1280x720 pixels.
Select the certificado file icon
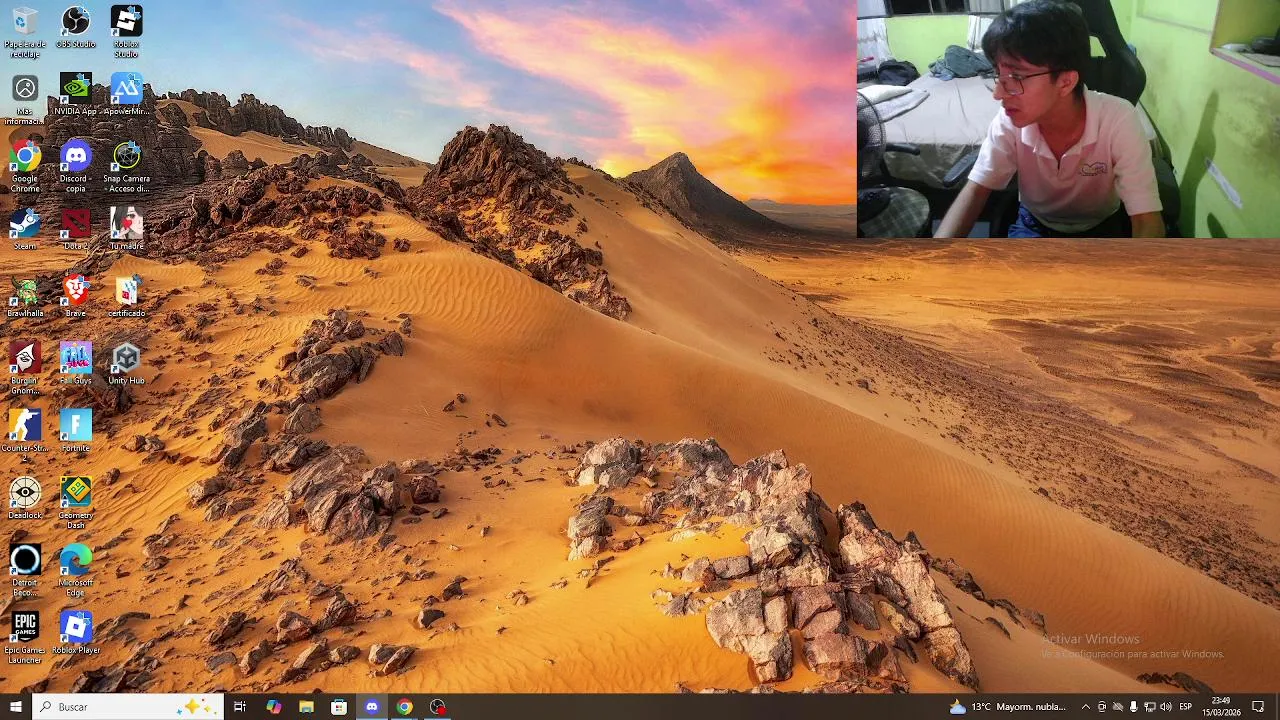(126, 297)
